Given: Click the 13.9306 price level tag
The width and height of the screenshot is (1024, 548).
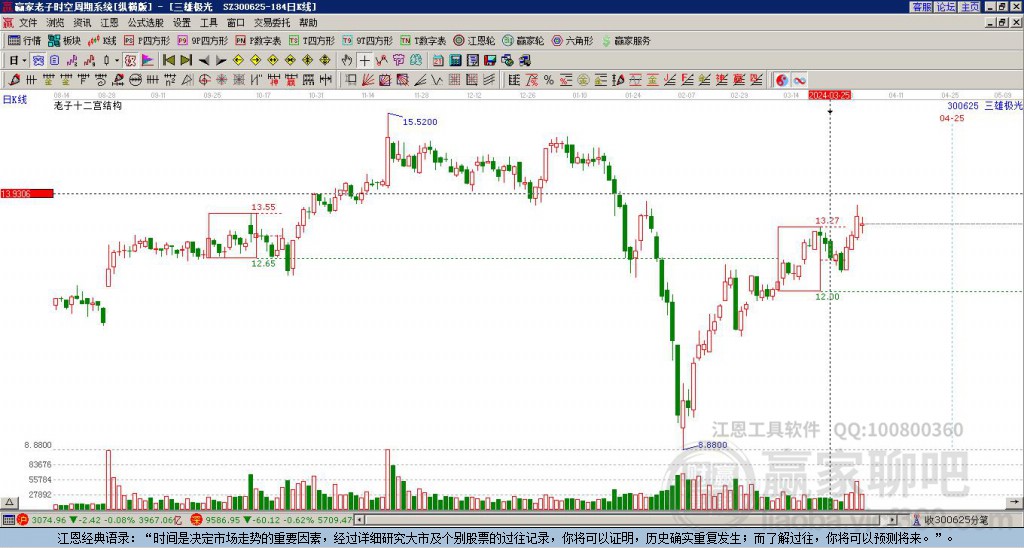Looking at the screenshot, I should click(x=27, y=194).
